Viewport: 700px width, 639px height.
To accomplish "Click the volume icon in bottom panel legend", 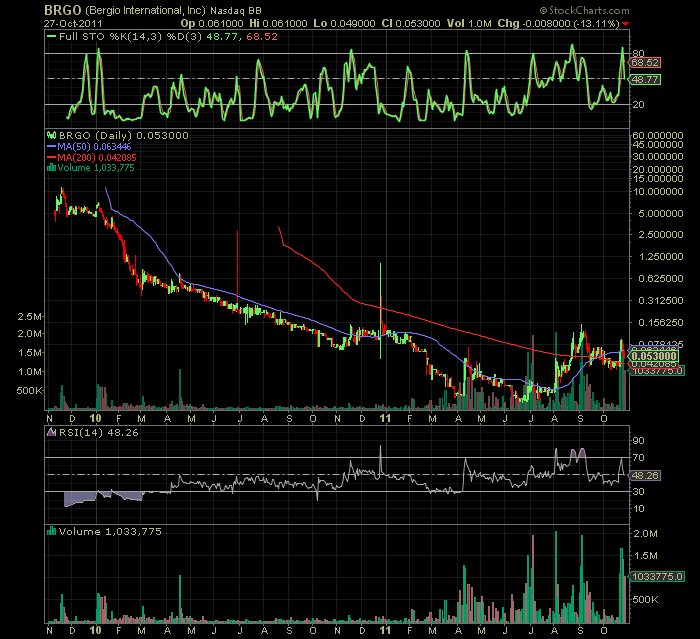I will coord(52,531).
